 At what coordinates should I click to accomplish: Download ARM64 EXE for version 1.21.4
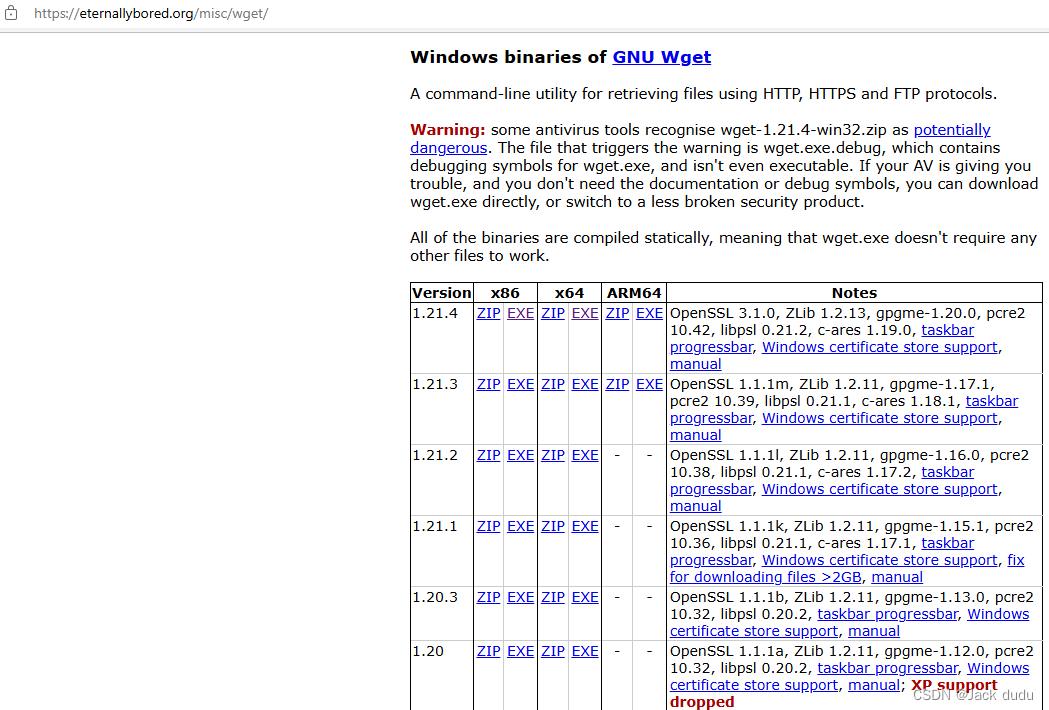(650, 313)
